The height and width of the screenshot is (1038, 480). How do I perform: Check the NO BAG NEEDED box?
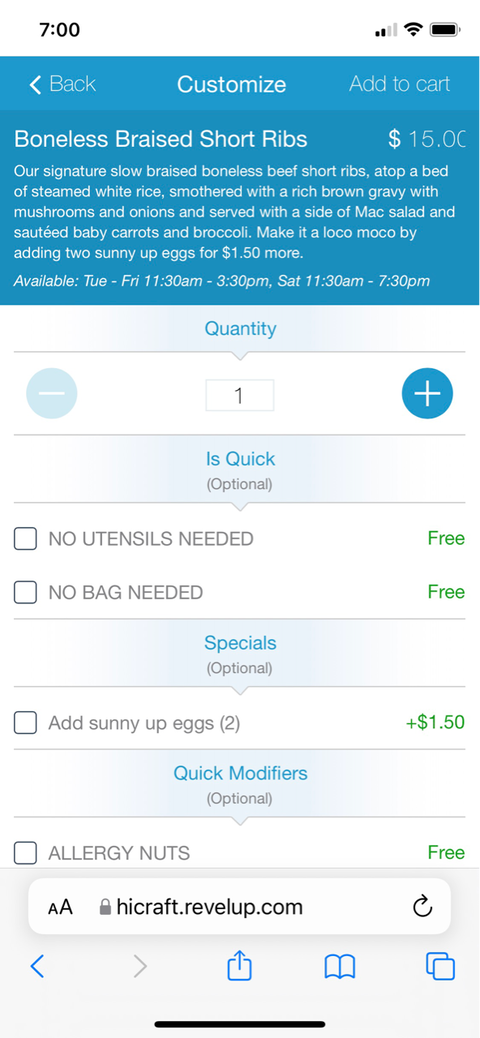pyautogui.click(x=25, y=592)
